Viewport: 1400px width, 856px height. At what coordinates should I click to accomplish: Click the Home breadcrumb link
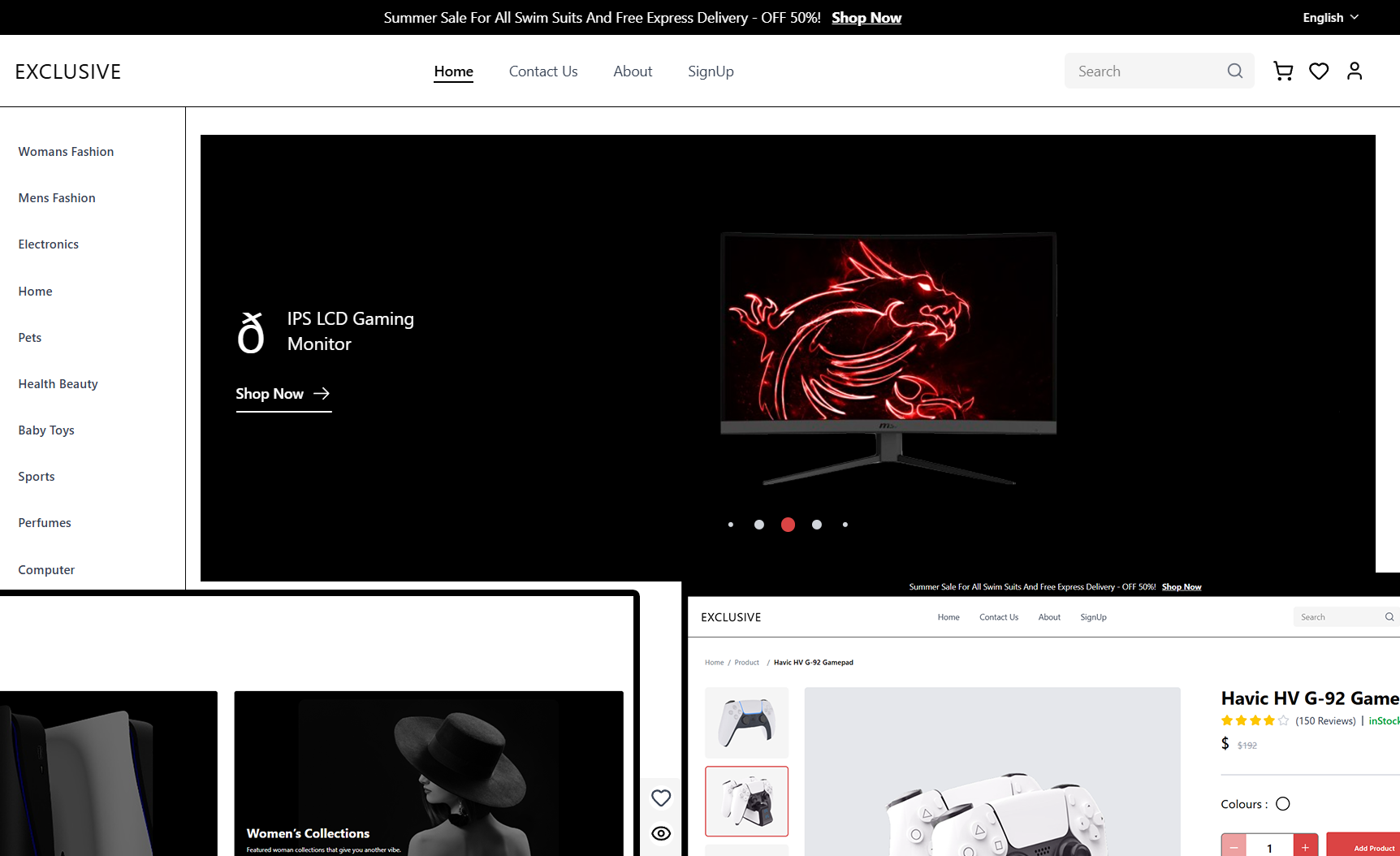[714, 663]
